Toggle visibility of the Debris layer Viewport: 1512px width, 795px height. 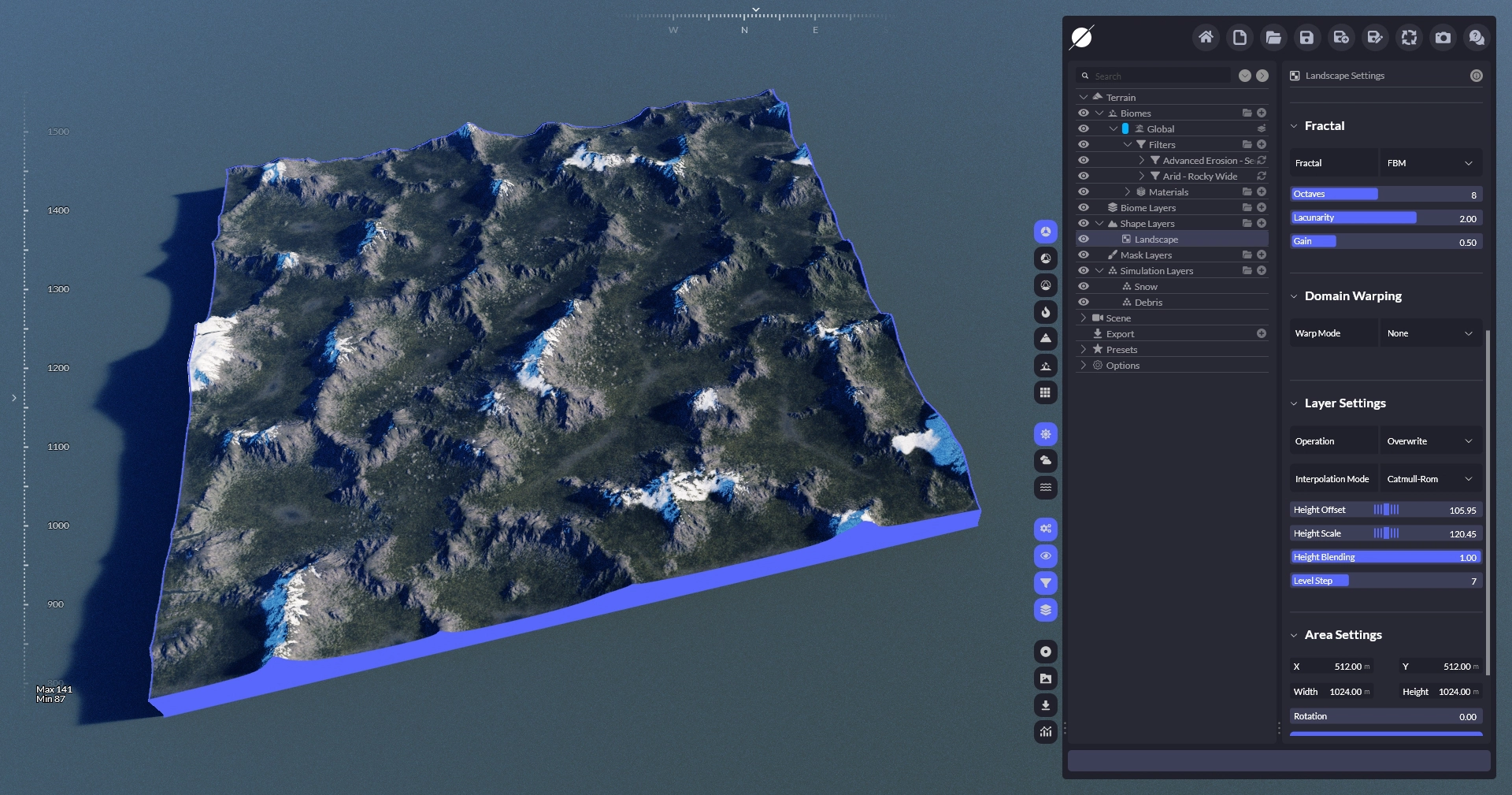coord(1084,303)
